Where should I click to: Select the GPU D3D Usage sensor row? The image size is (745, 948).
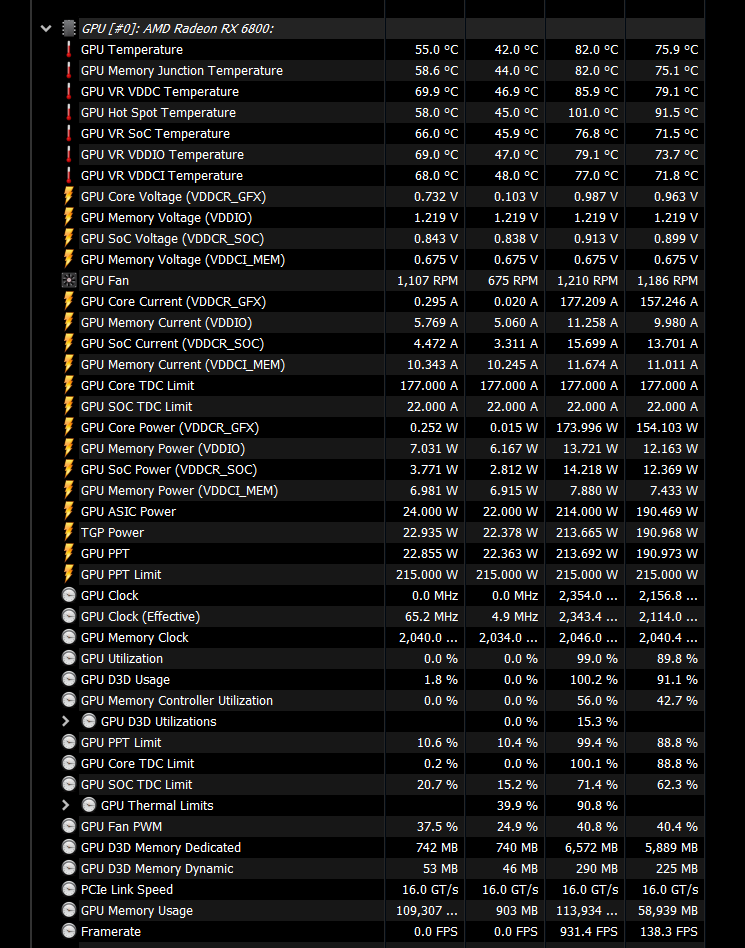382,680
